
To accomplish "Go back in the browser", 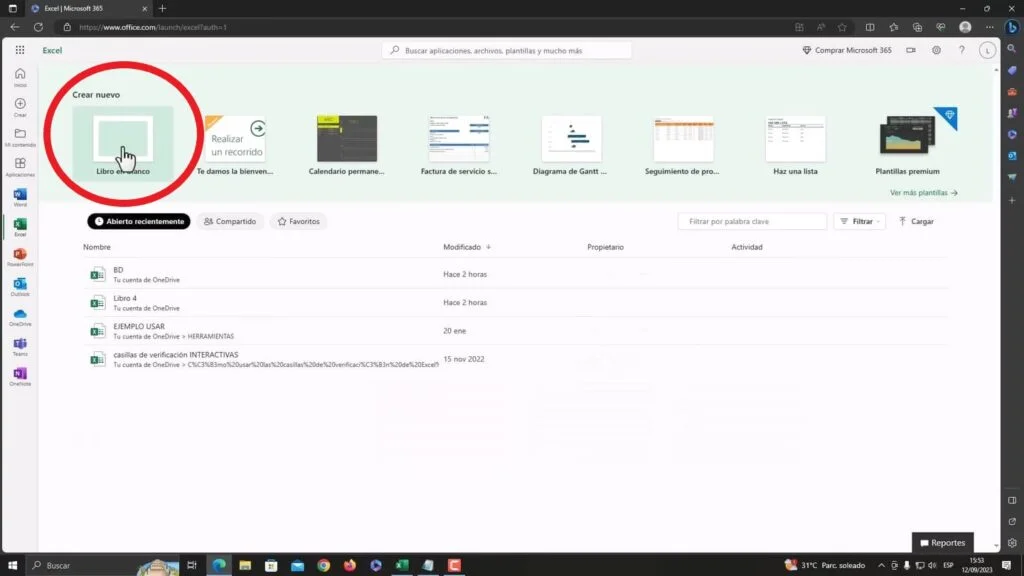I will tap(14, 27).
